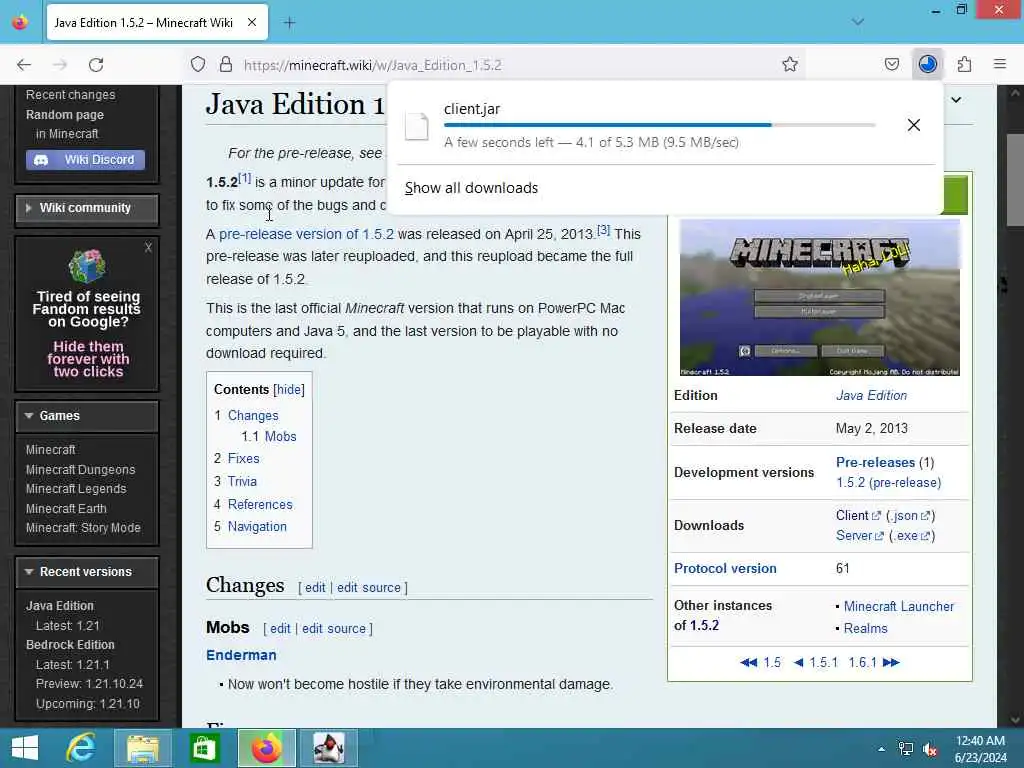Open the extensions puzzle icon
The width and height of the screenshot is (1024, 768).
[x=964, y=65]
